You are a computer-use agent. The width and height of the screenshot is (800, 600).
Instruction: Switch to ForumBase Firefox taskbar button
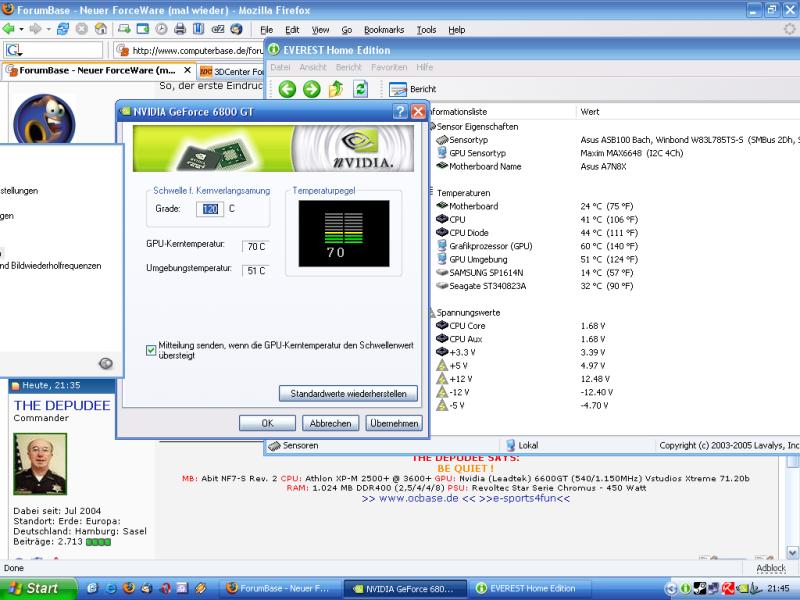pyautogui.click(x=281, y=588)
